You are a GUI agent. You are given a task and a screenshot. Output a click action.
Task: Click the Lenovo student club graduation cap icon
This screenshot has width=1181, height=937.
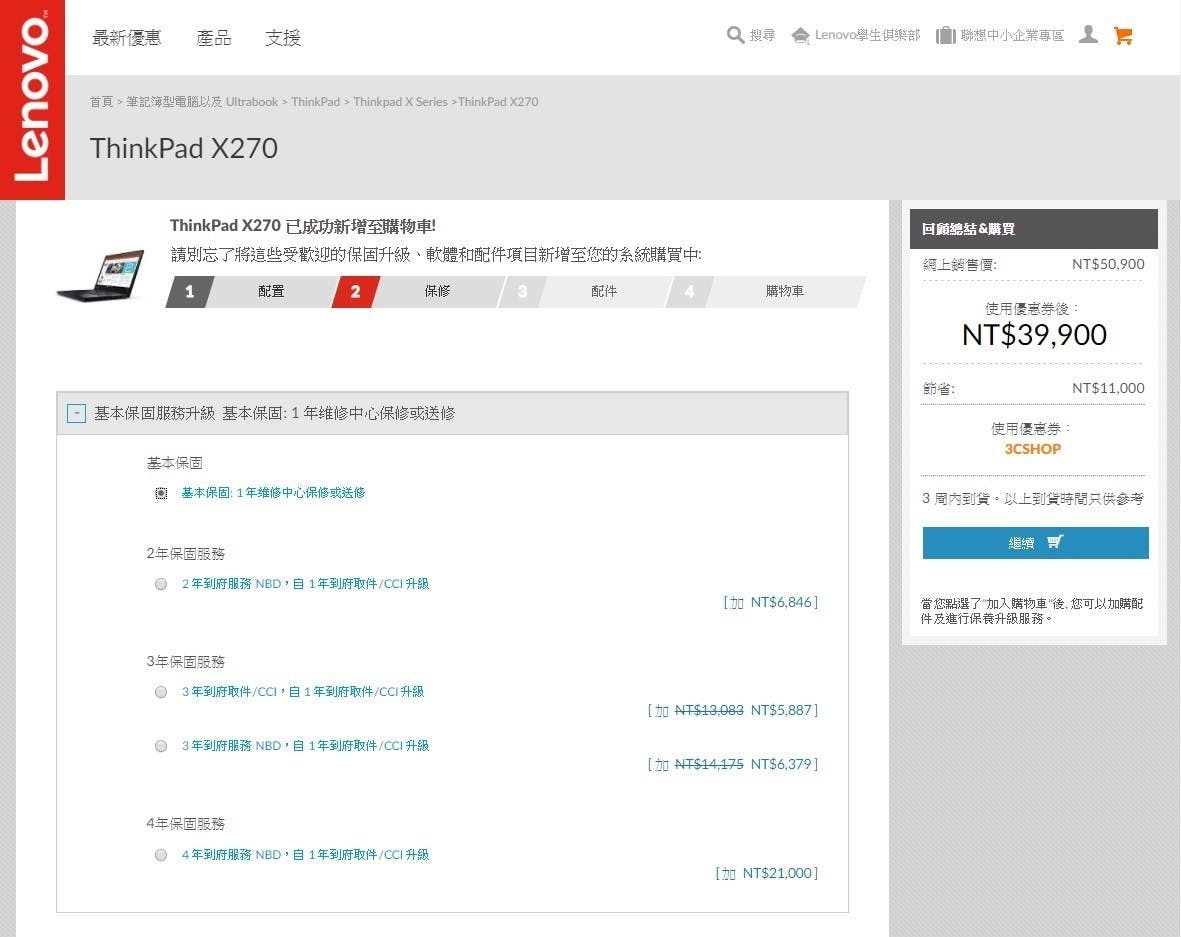coord(801,35)
